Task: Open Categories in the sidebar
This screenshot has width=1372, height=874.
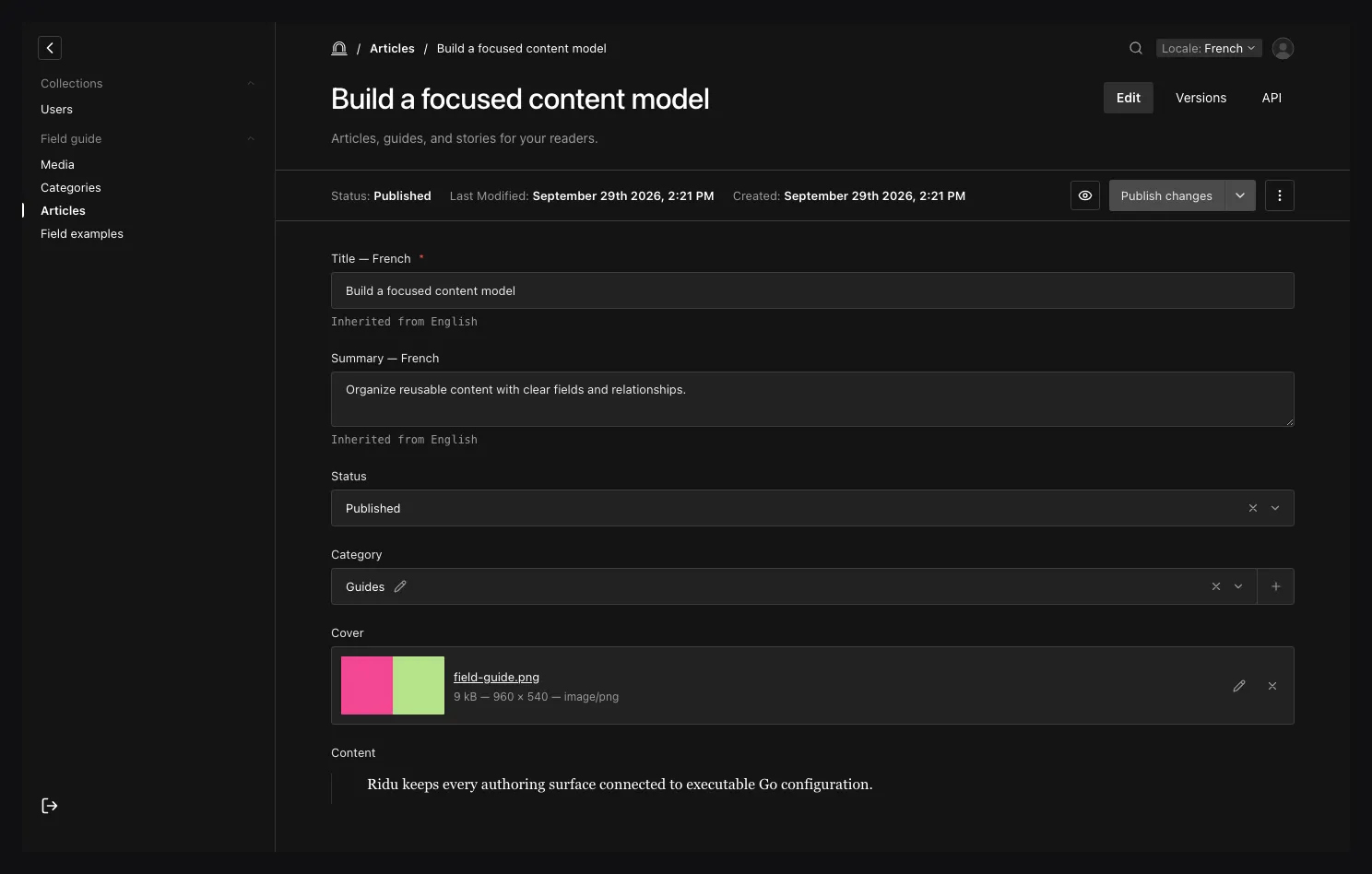Action: click(x=71, y=187)
